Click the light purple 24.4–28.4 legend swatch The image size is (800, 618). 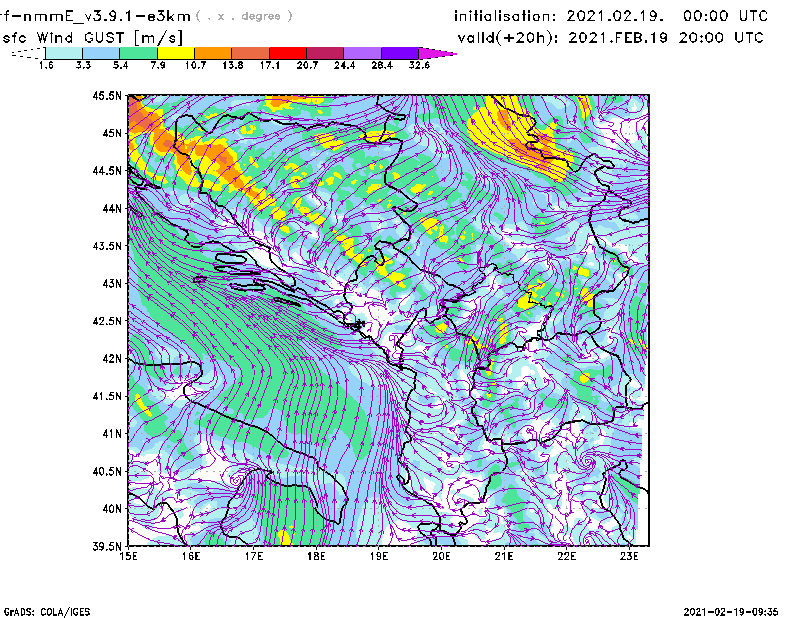tap(363, 53)
